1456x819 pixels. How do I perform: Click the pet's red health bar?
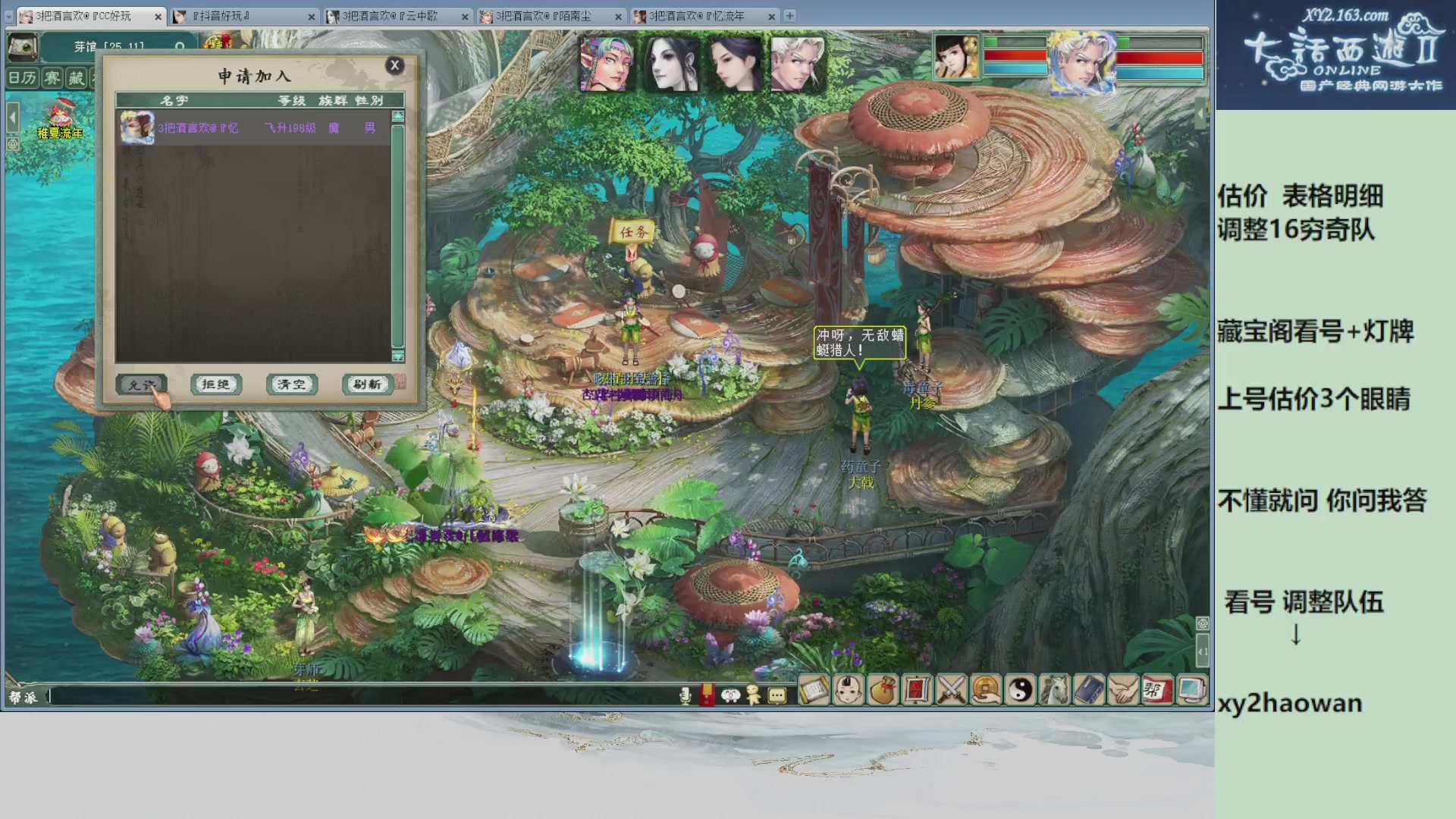pyautogui.click(x=1015, y=55)
